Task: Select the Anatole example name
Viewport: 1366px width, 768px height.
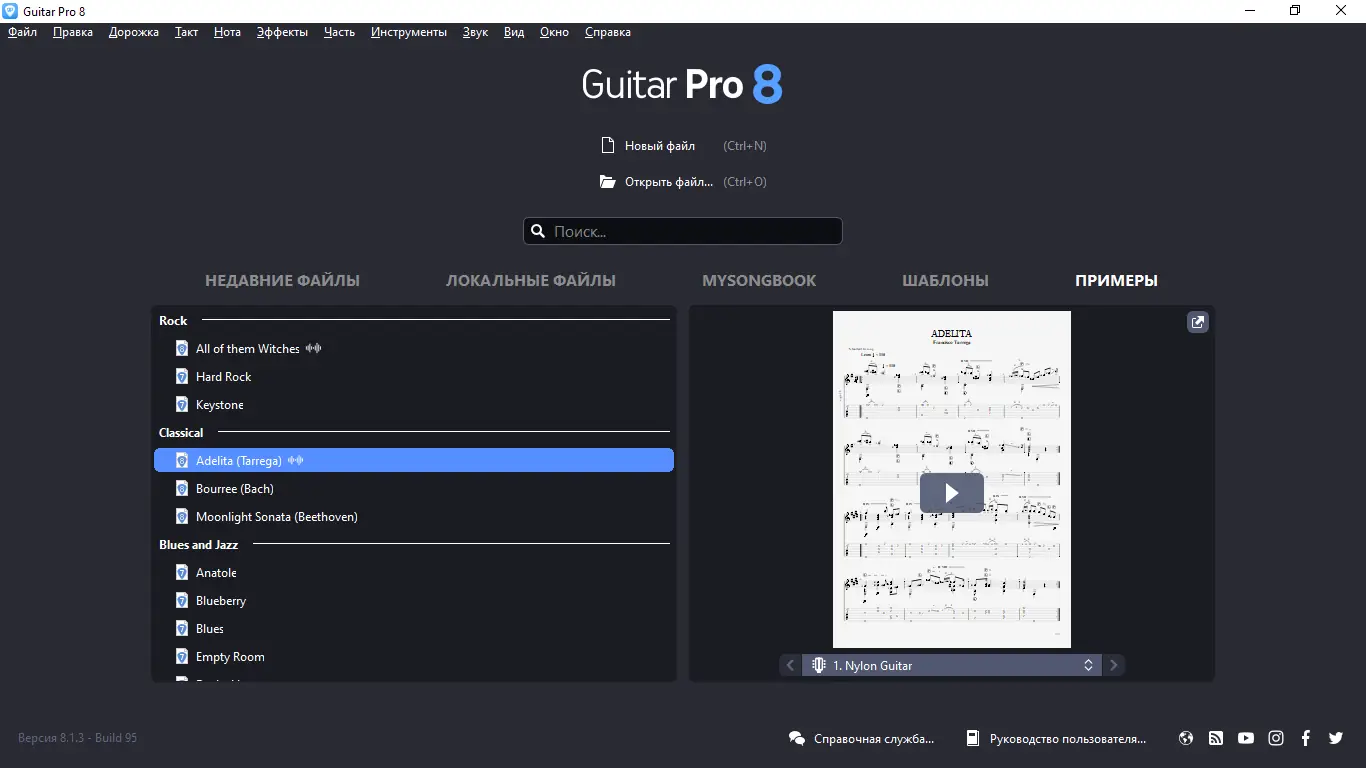Action: pos(216,573)
